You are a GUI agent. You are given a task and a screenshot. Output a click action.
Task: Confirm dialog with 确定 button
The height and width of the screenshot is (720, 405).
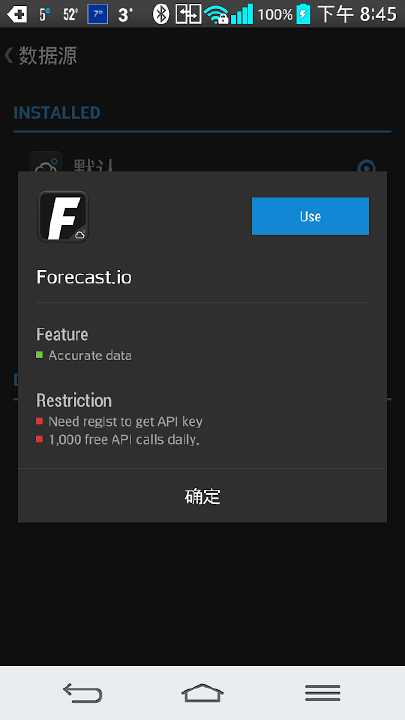click(x=202, y=496)
